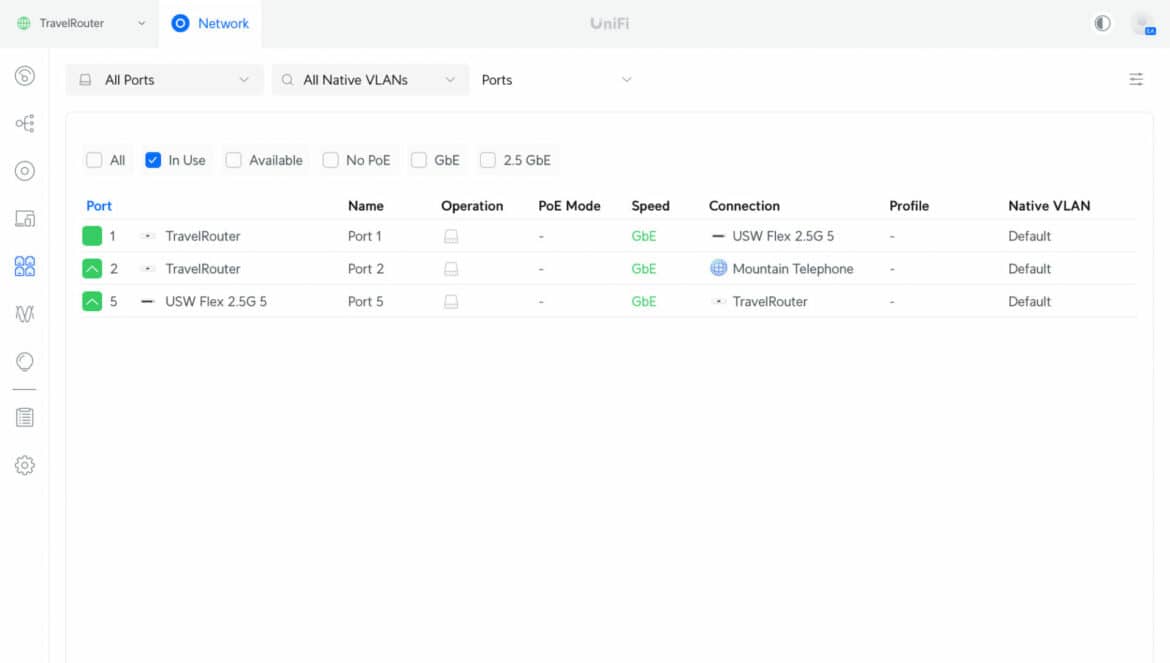
Task: Uncheck the In Use filter checkbox
Action: 153,160
